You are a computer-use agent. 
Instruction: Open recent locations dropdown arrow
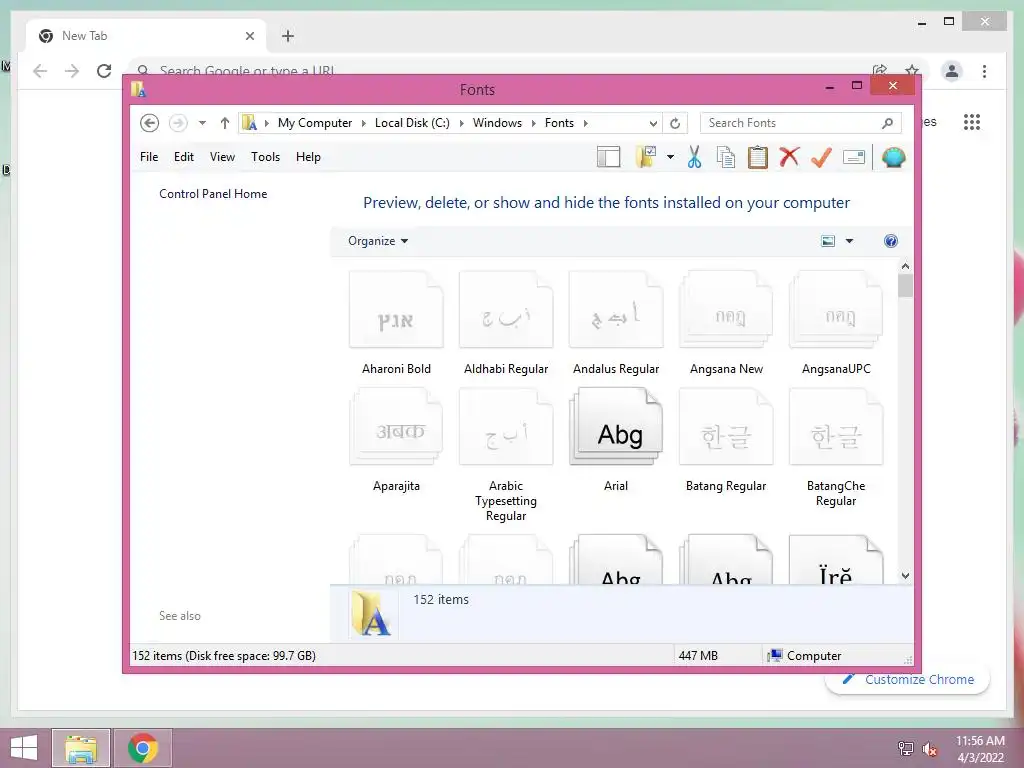tap(202, 123)
